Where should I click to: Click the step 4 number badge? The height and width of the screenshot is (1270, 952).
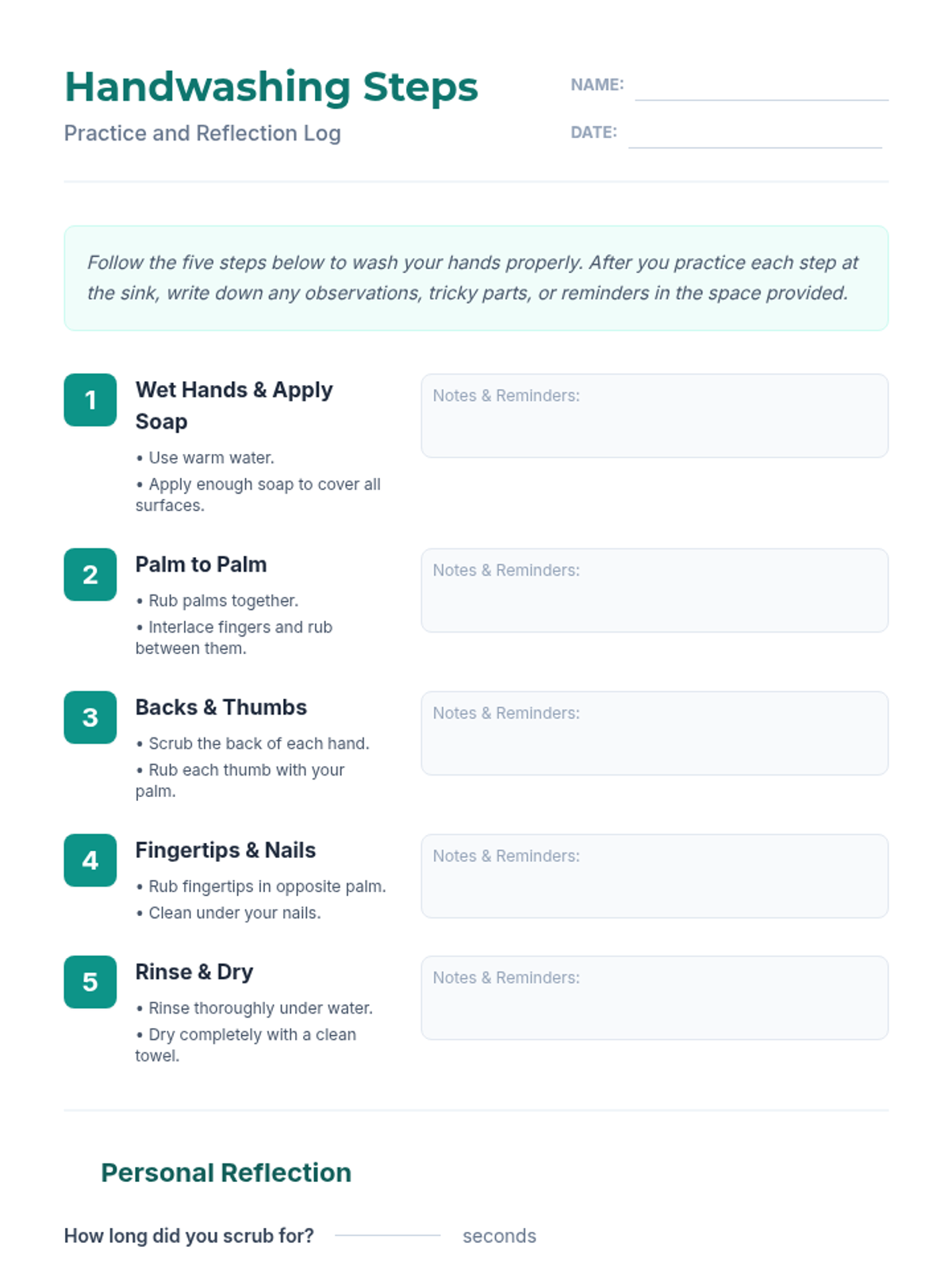point(90,860)
